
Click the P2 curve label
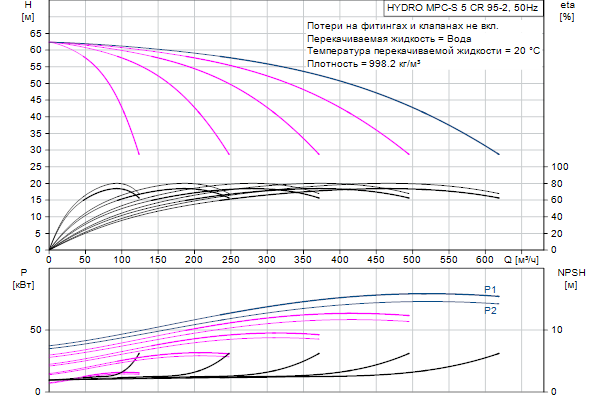(491, 311)
